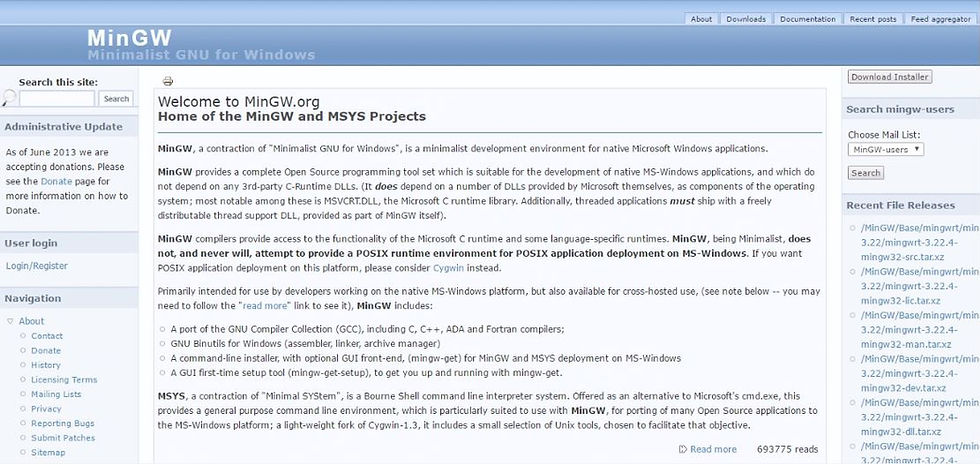980x464 pixels.
Task: Open mingwrt-3.22.4-mingw32-lic.tar.xz release link
Action: tap(919, 286)
